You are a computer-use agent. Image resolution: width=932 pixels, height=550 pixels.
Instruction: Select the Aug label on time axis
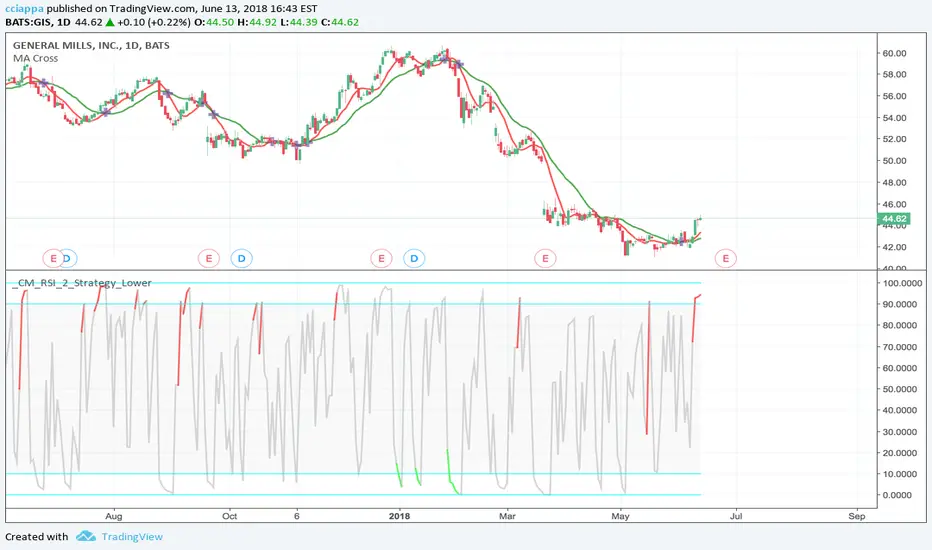pos(114,516)
